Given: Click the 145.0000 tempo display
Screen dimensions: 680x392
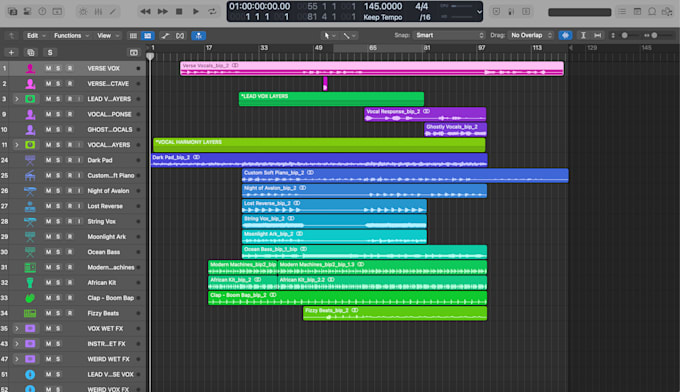Looking at the screenshot, I should click(x=382, y=7).
